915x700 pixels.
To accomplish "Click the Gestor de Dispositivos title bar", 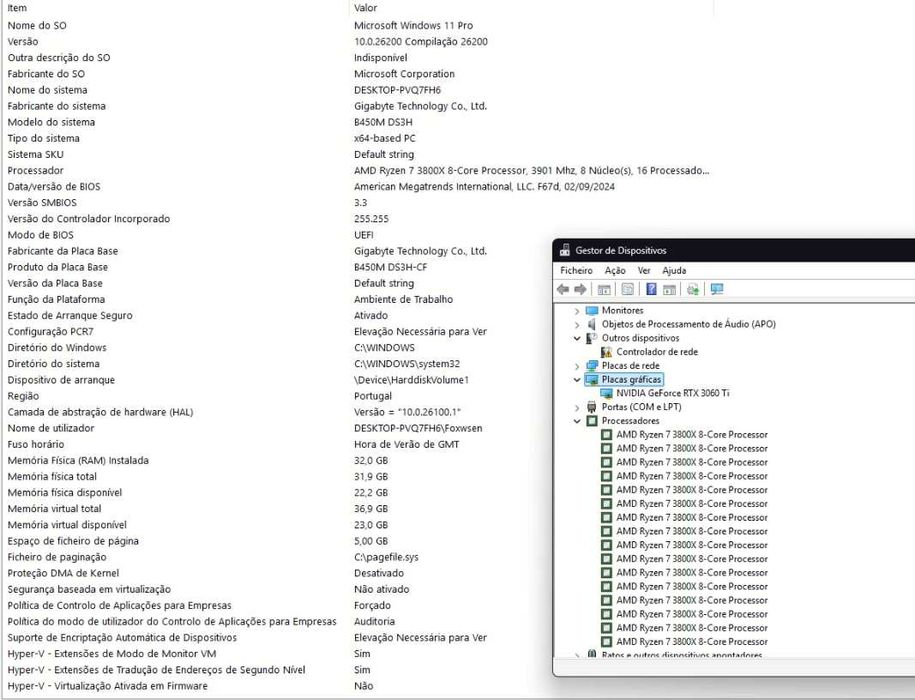I will (x=734, y=250).
